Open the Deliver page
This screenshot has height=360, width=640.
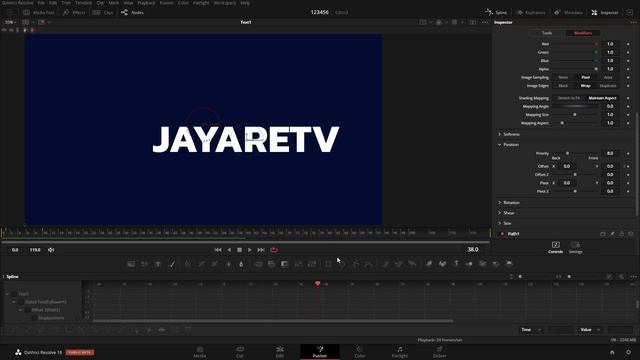point(440,352)
